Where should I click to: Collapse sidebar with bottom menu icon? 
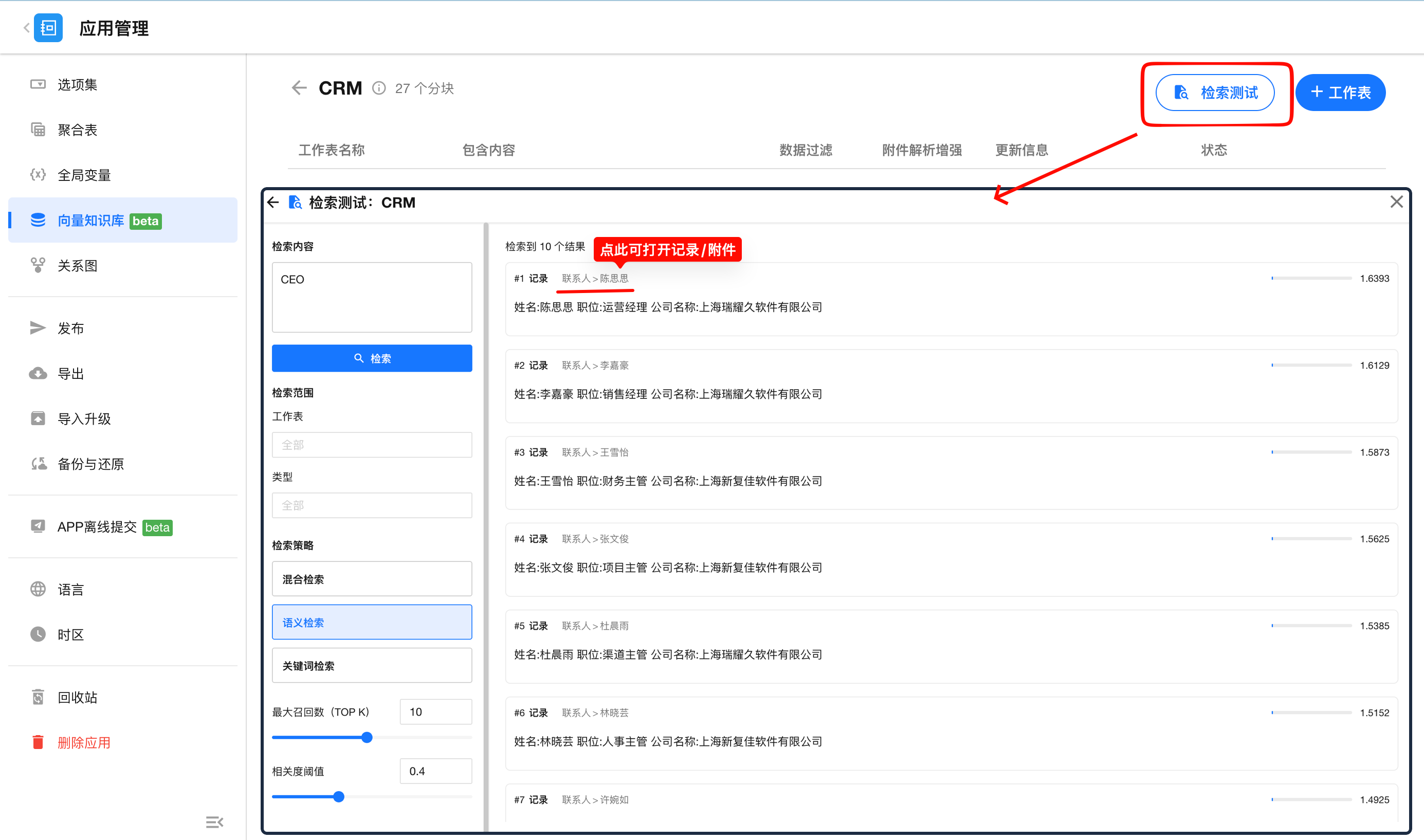pyautogui.click(x=214, y=822)
